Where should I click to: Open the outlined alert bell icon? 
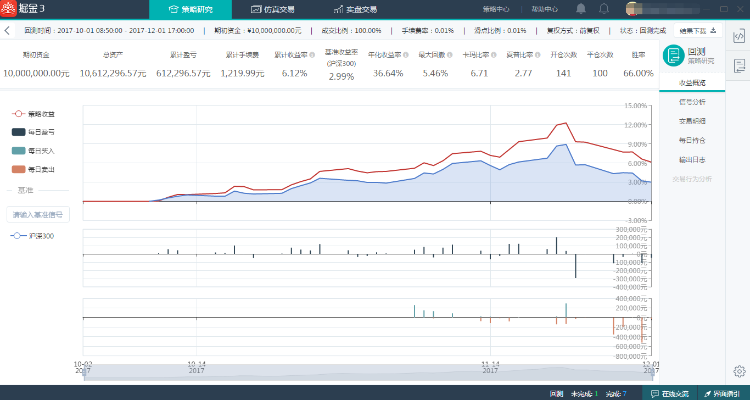click(x=604, y=9)
